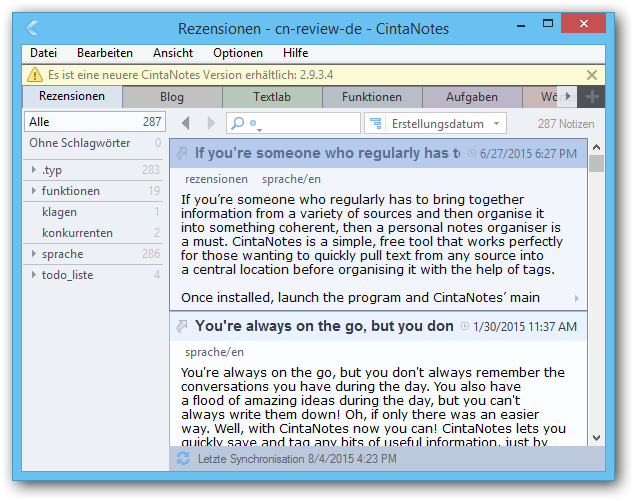Click the notes list scrollbar thumb
The image size is (635, 501).
coord(596,164)
